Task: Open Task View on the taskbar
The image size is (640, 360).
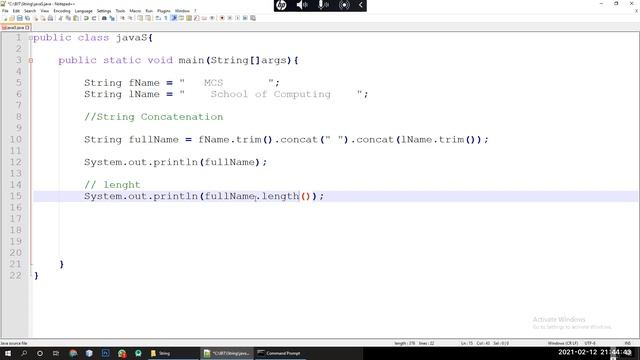Action: click(56, 353)
